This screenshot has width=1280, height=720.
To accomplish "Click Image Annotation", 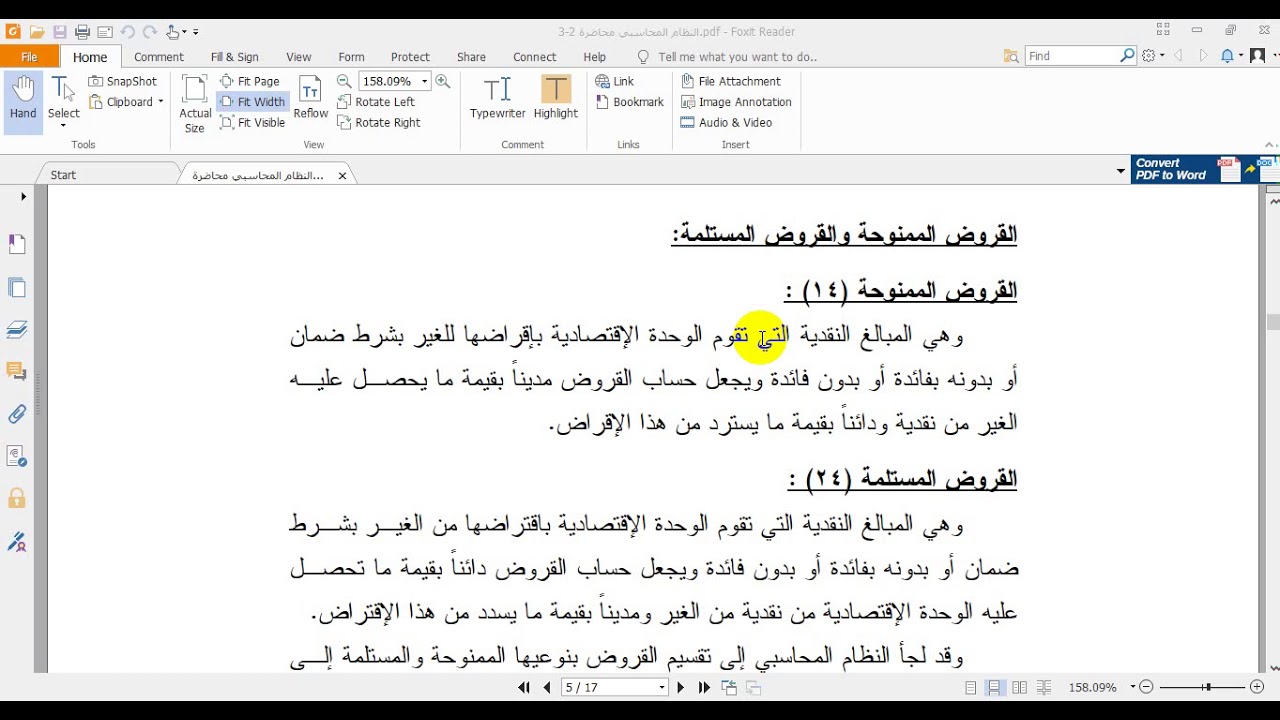I will (736, 102).
